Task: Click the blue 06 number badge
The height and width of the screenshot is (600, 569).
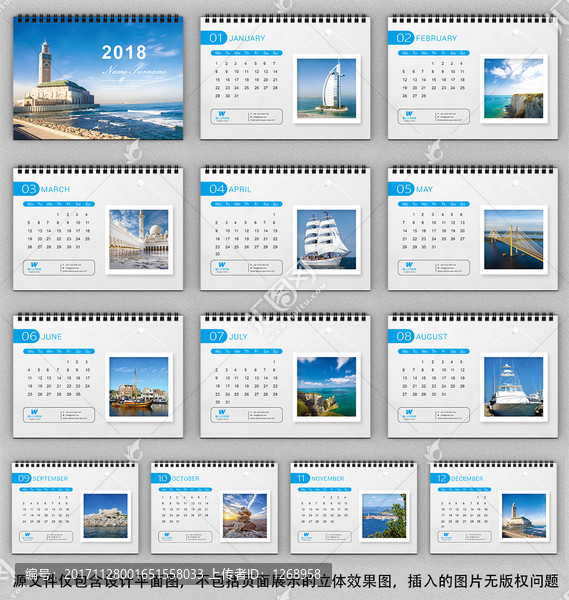Action: coord(26,336)
